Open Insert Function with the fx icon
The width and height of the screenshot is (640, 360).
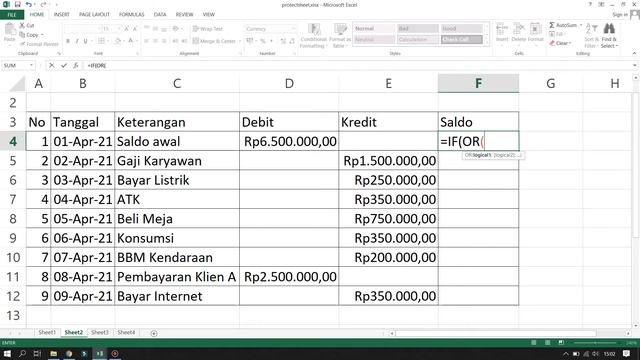tap(76, 65)
